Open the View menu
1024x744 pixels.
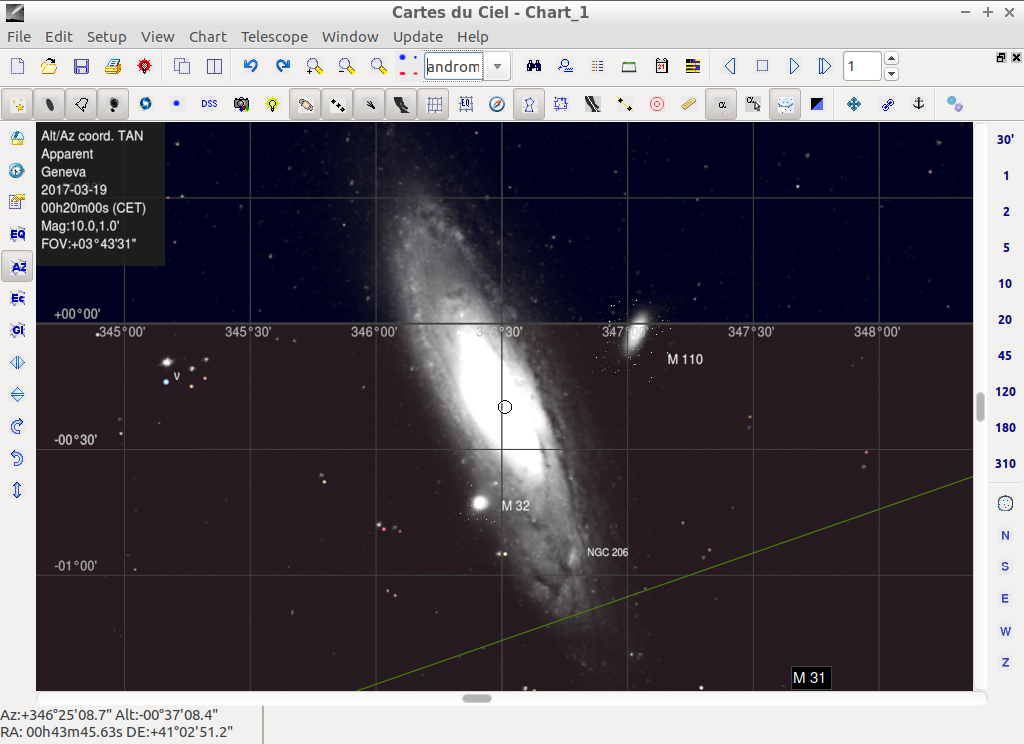(157, 37)
